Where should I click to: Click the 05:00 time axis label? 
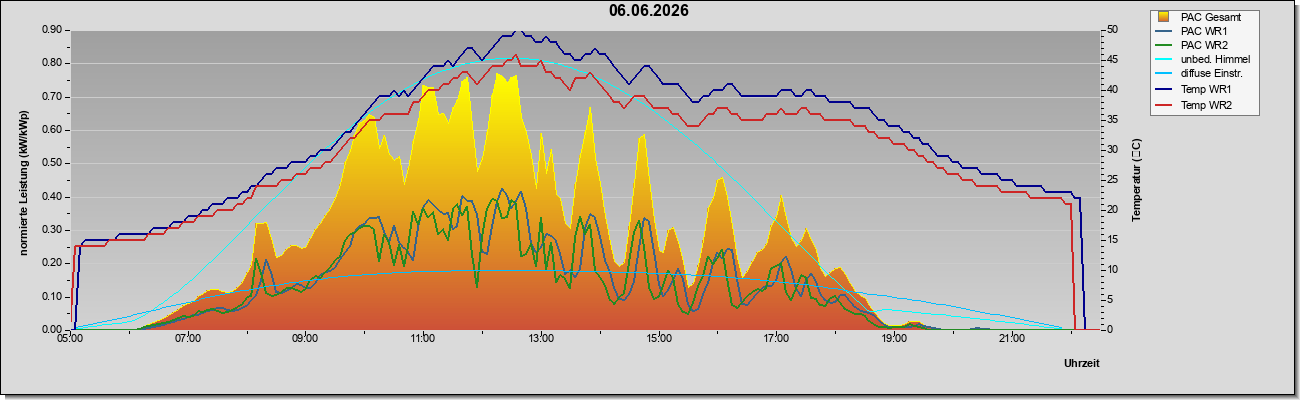[x=70, y=339]
